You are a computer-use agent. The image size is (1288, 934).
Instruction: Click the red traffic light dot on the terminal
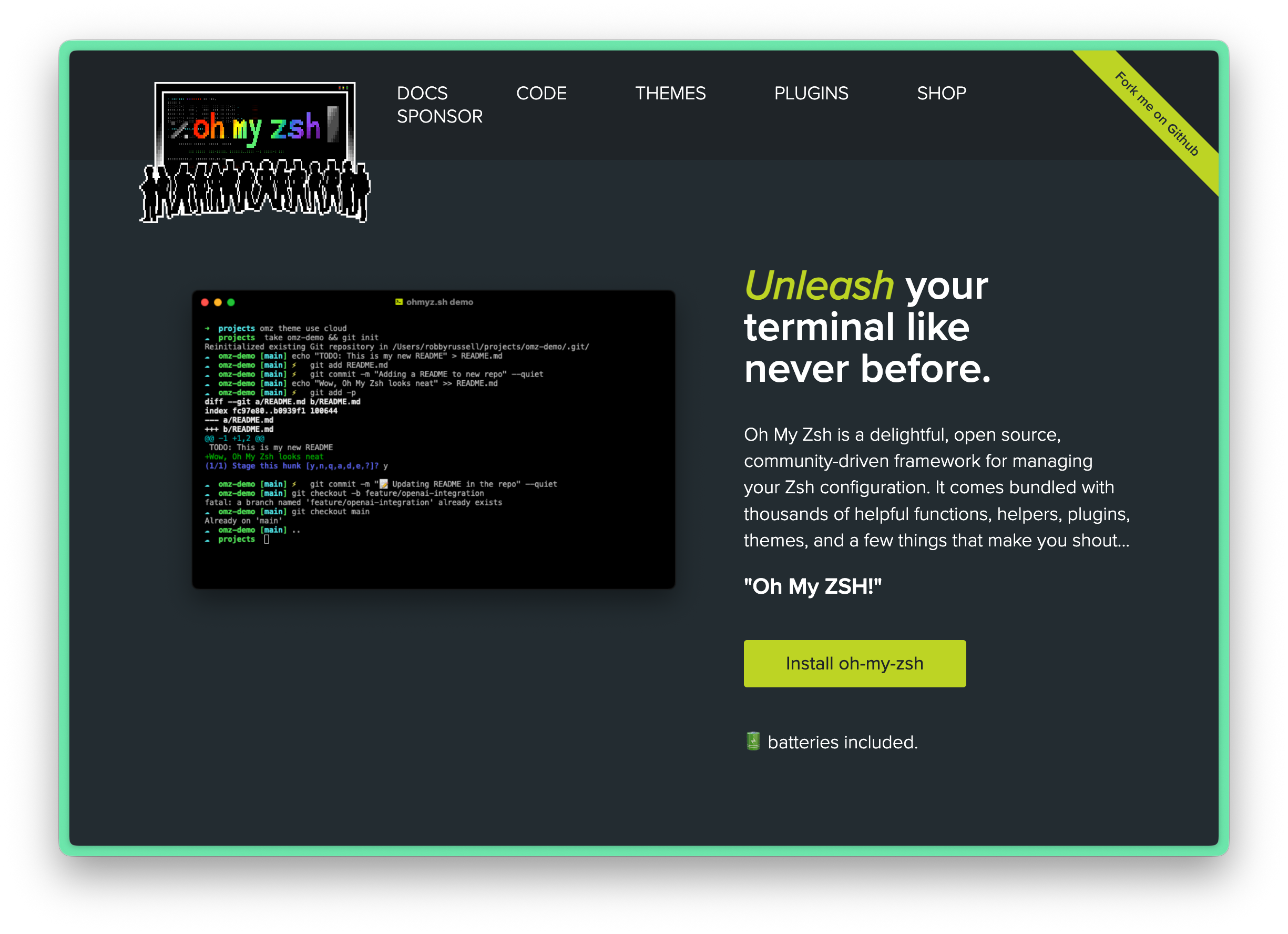point(205,302)
